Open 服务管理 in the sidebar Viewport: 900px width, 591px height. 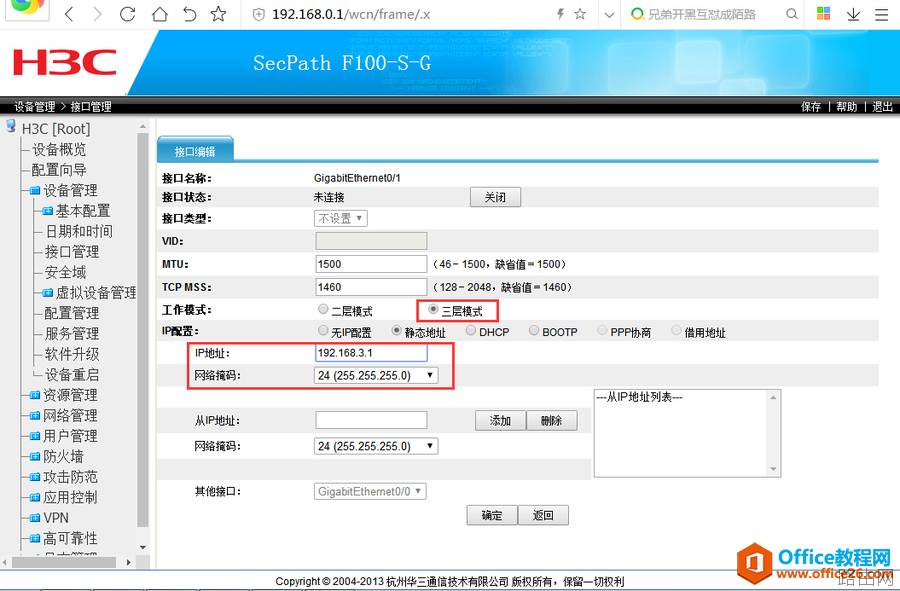tap(72, 334)
